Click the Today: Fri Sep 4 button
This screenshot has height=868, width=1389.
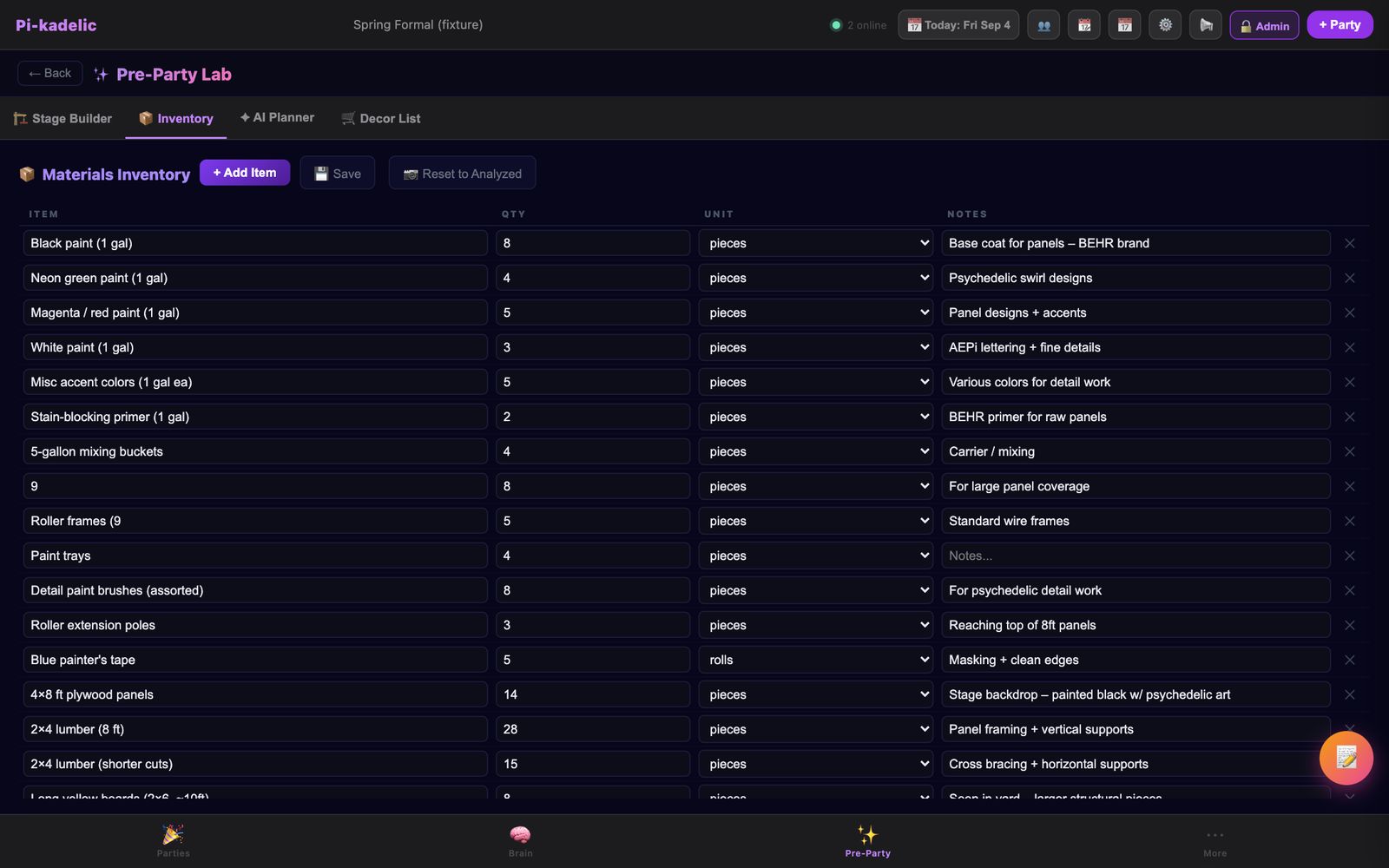coord(958,25)
